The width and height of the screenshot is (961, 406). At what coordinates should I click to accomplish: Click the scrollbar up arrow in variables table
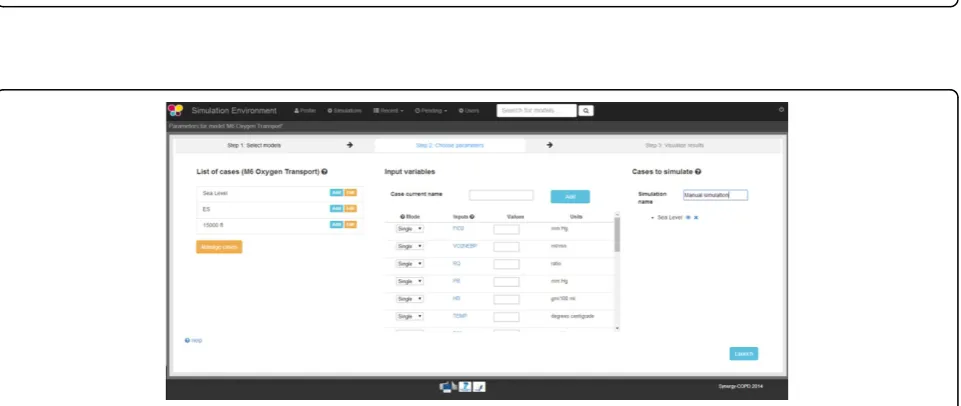617,214
